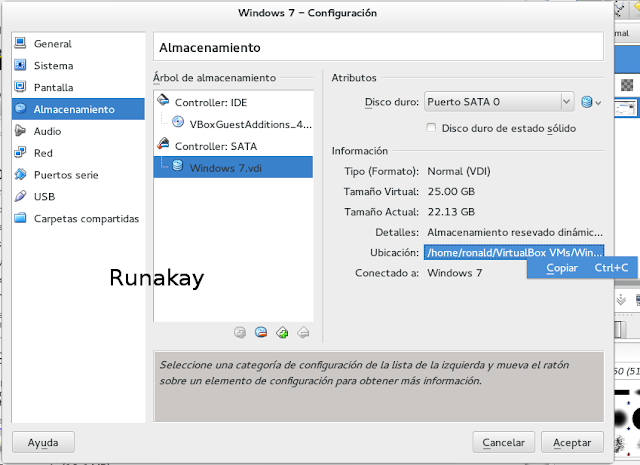Click the Ubicación path field

513,252
